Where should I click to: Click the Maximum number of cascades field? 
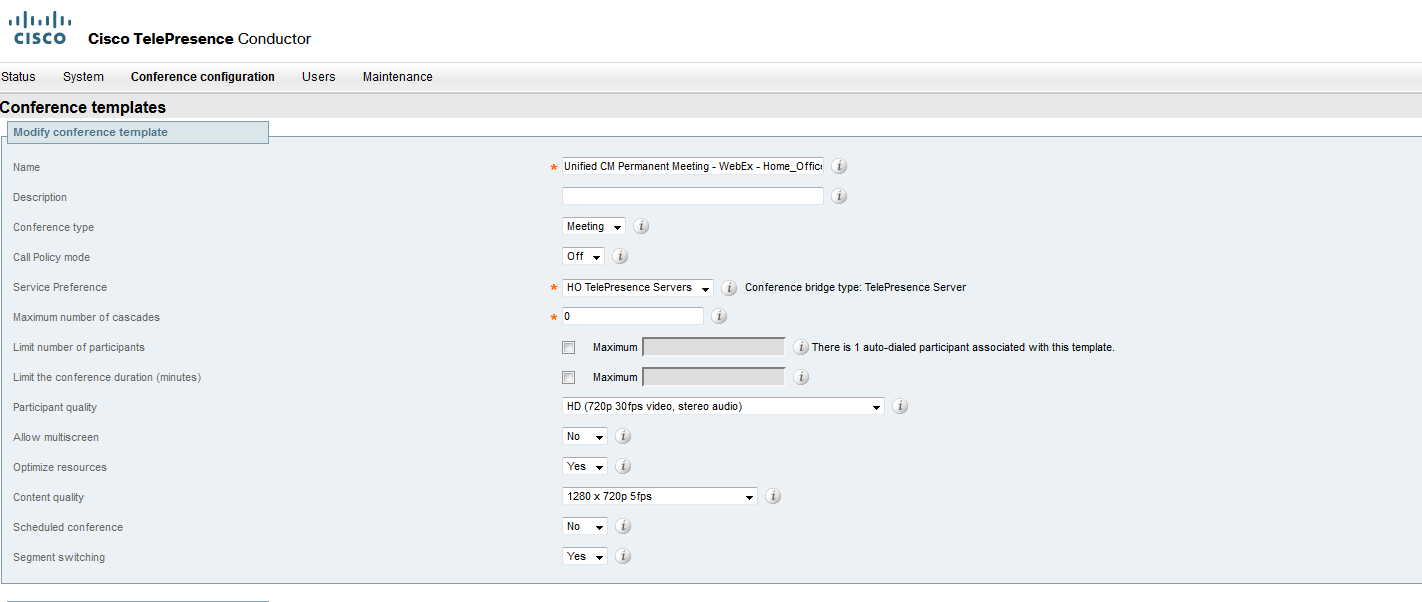pos(633,316)
